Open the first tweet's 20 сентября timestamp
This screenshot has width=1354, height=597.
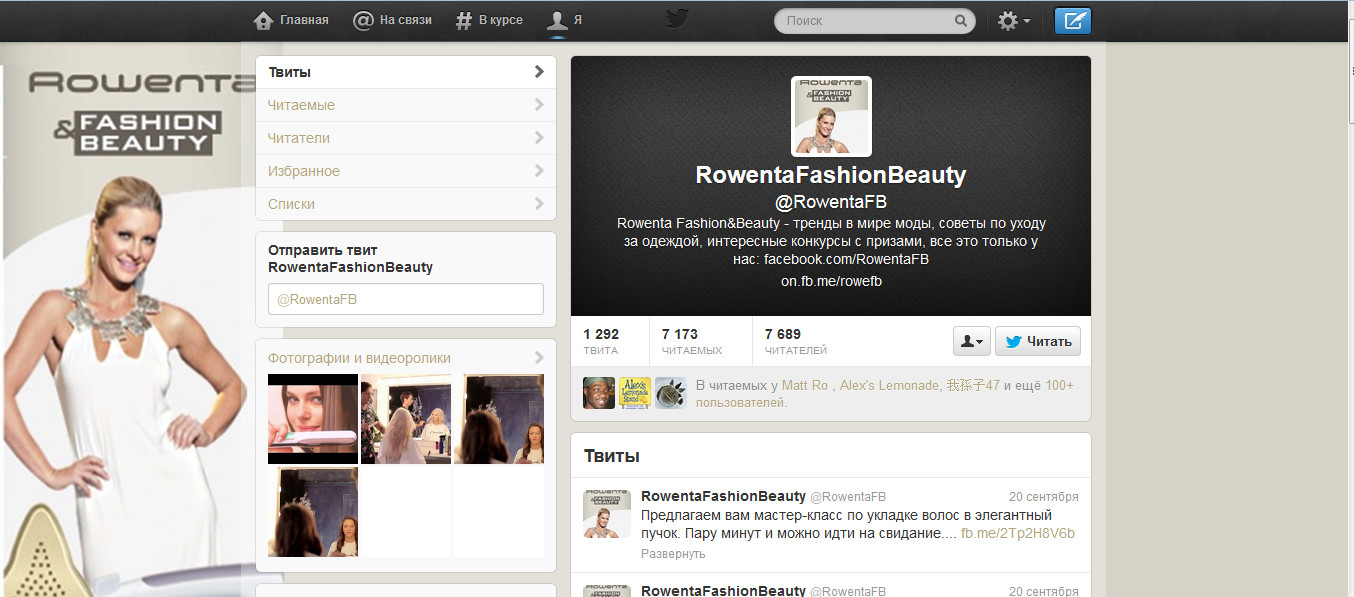[x=1044, y=496]
